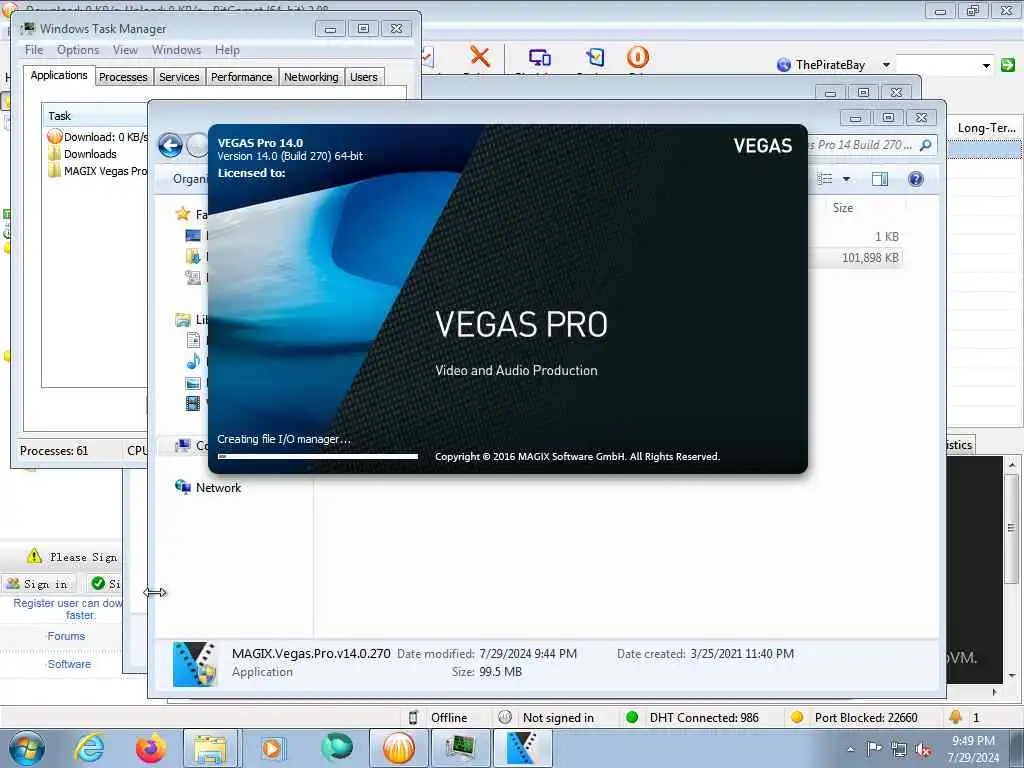Open the Networking tab in Task Manager
The height and width of the screenshot is (768, 1024).
pyautogui.click(x=311, y=77)
